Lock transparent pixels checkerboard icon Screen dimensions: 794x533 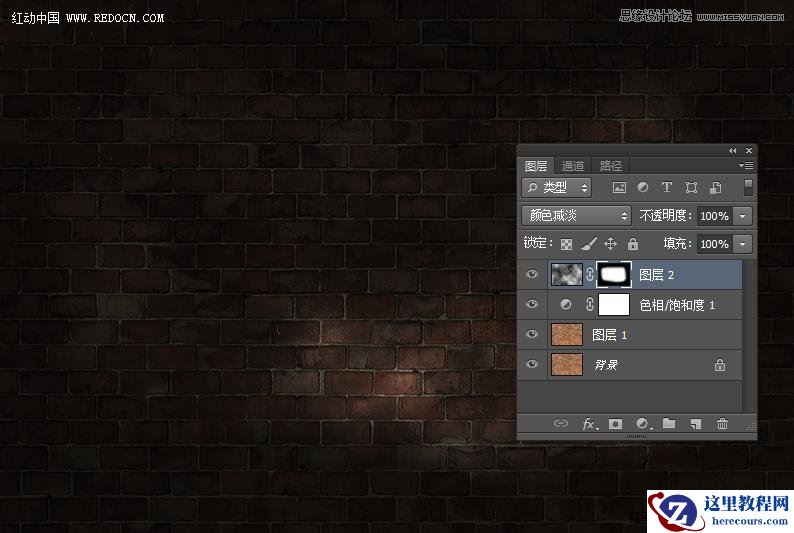point(567,244)
